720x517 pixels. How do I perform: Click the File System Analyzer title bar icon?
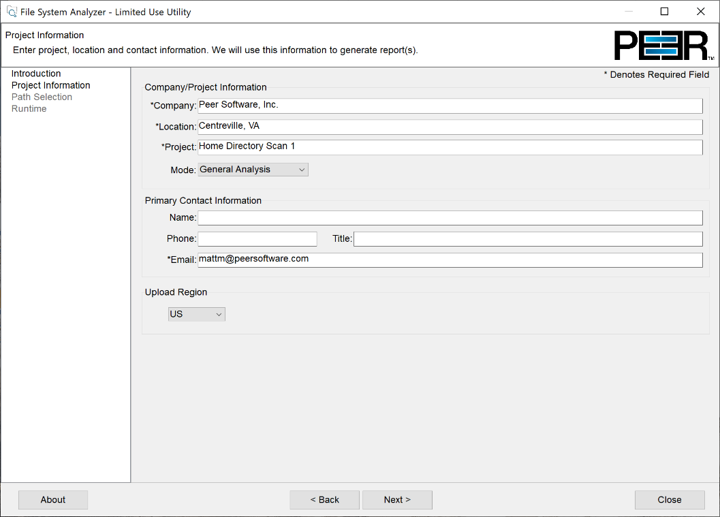11,11
